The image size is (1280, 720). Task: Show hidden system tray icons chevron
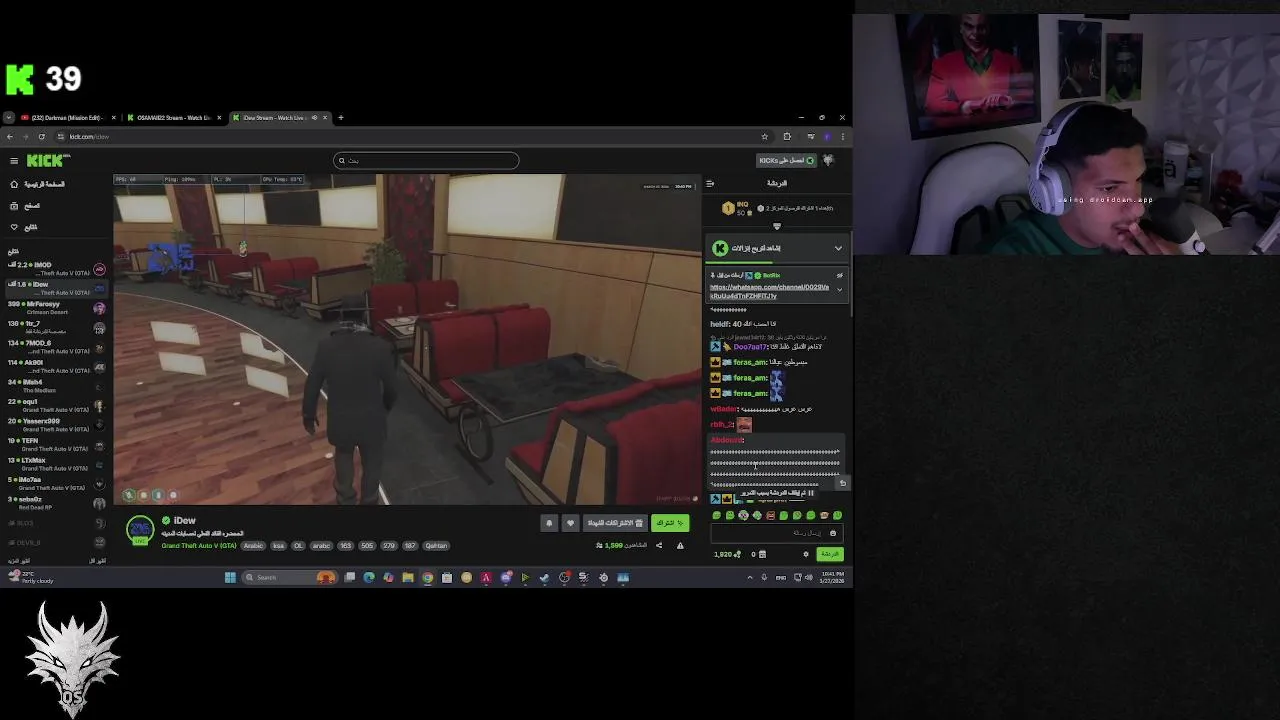(x=750, y=577)
